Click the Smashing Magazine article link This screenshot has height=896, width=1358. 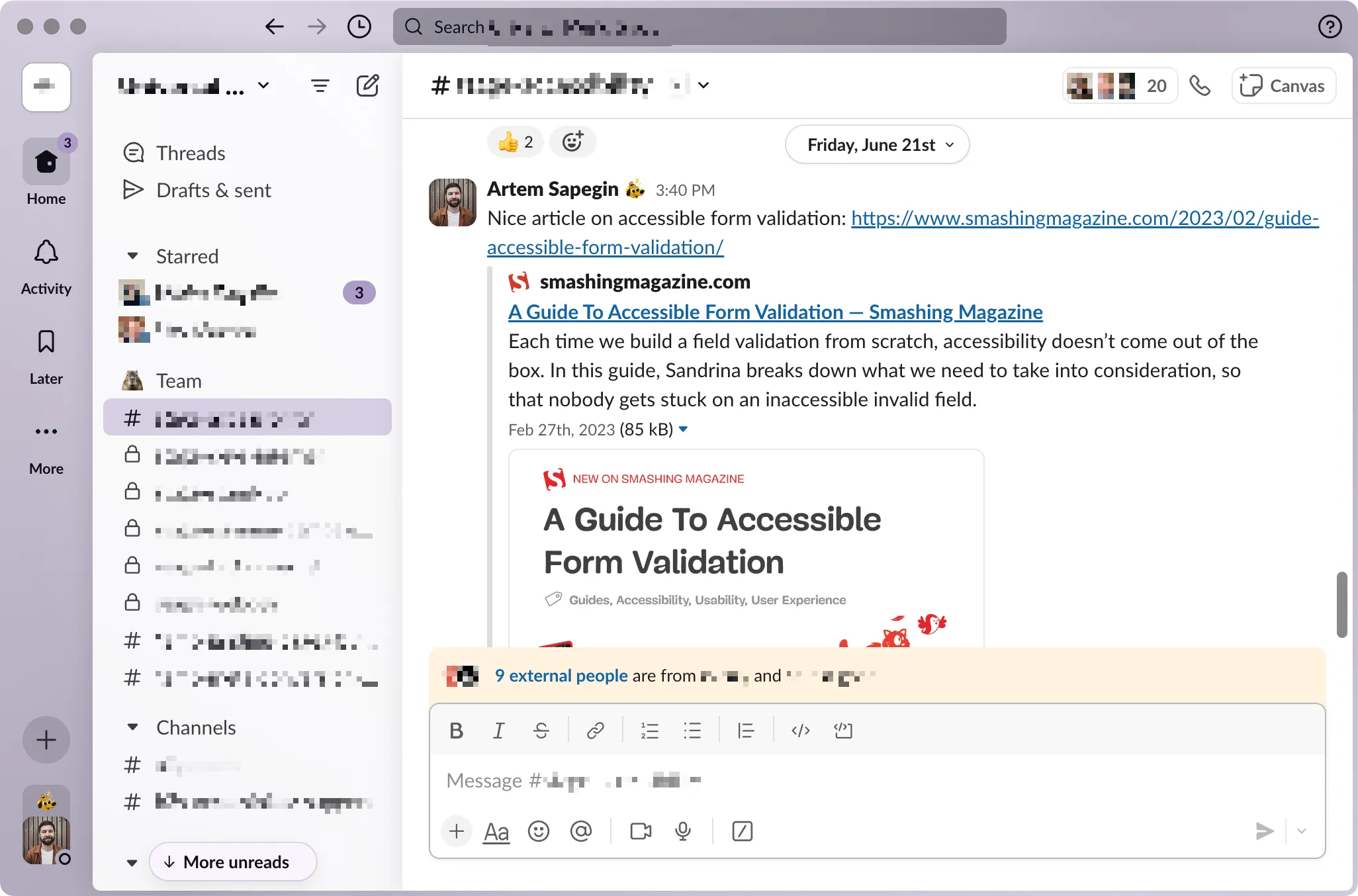[775, 311]
